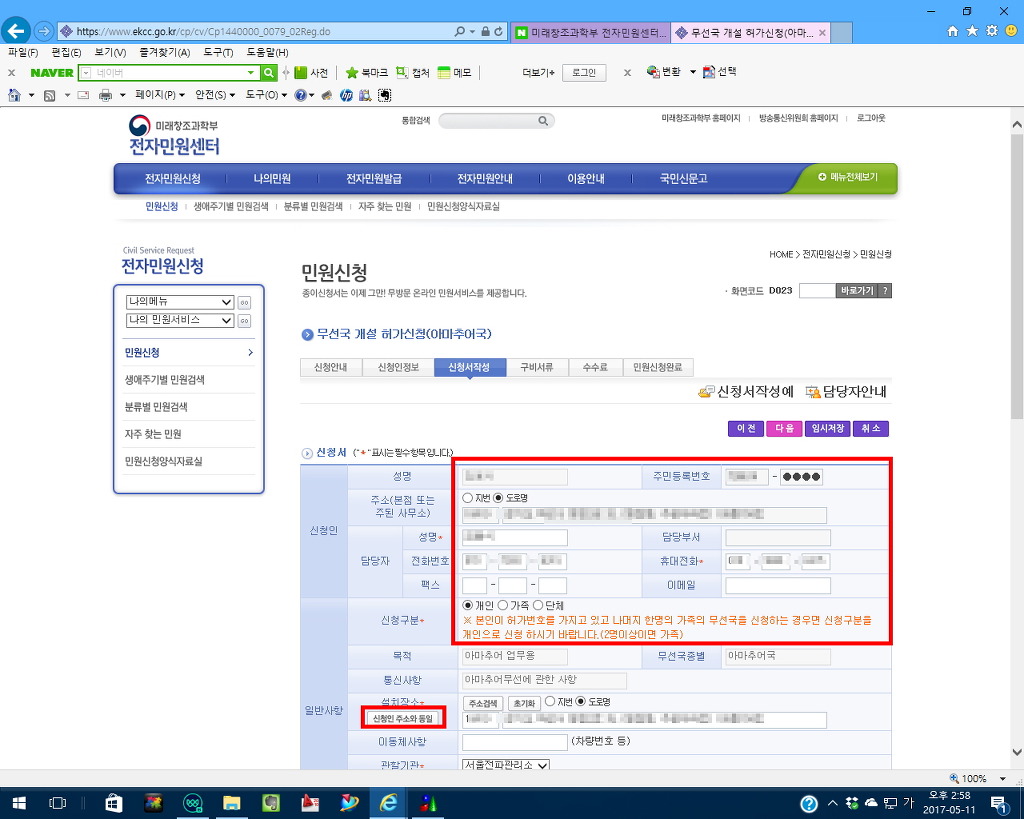Expand the 나의 민원서비스 dropdown
1024x819 pixels.
coord(180,320)
